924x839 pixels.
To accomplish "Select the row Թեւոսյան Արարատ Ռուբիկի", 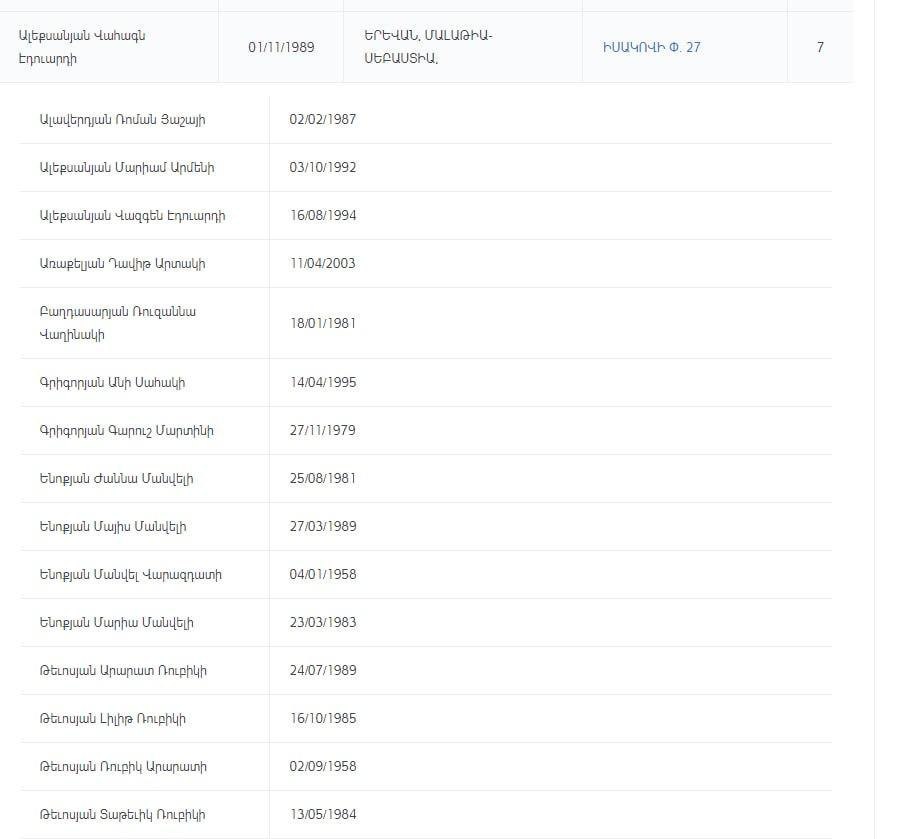I will coord(426,670).
